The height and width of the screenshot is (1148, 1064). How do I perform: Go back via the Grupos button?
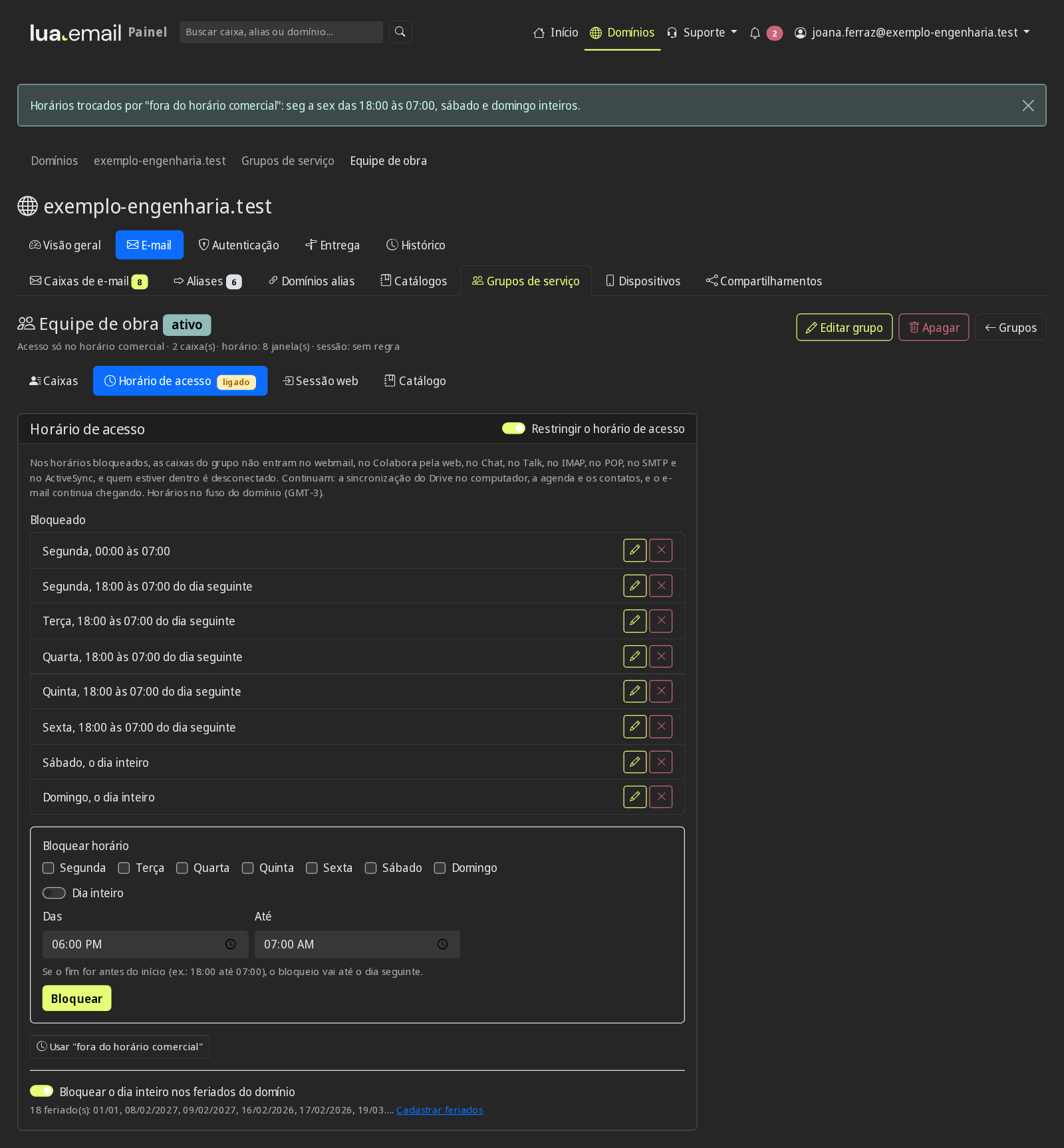(1011, 327)
